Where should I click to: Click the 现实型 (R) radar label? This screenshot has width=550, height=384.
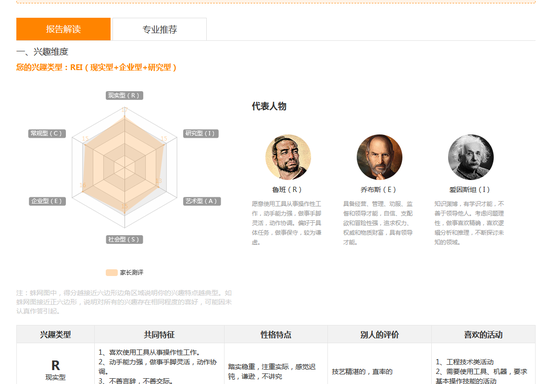[x=125, y=95]
